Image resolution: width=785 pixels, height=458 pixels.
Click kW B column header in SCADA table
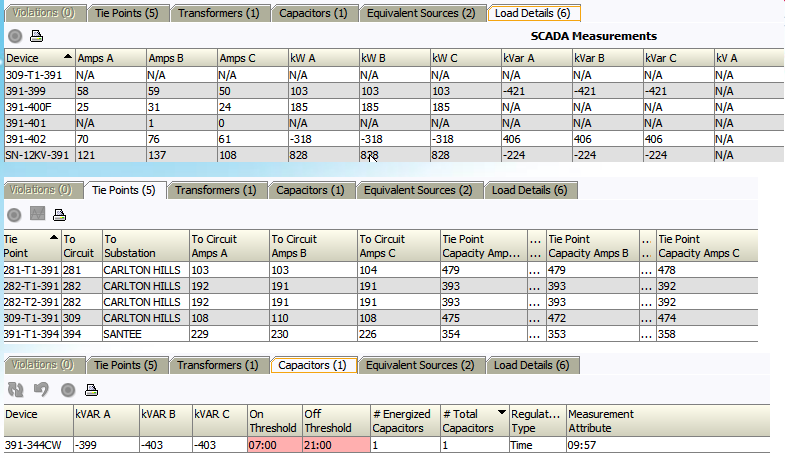pyautogui.click(x=395, y=58)
